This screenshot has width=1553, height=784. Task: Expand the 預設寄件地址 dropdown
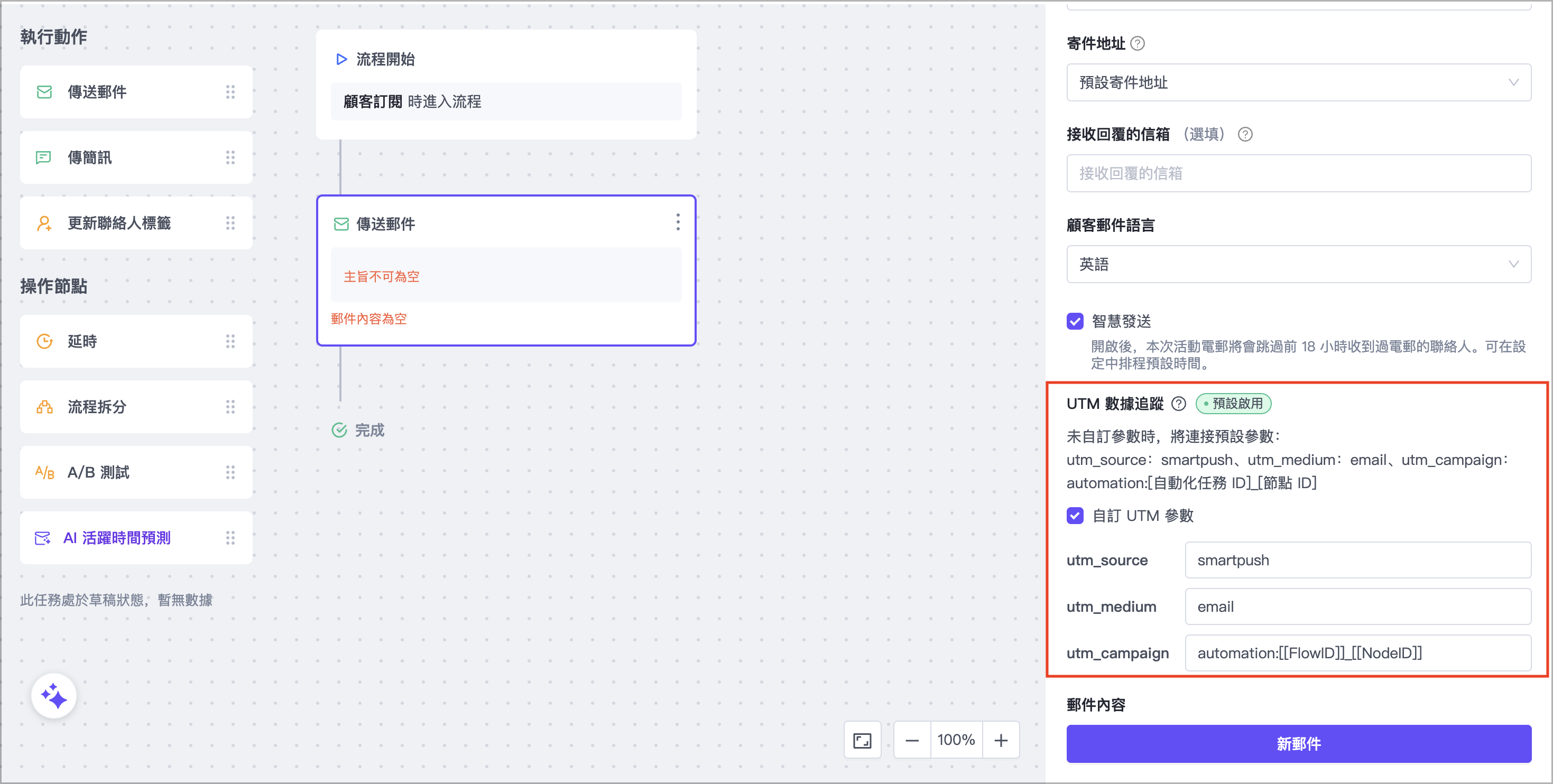(1298, 82)
